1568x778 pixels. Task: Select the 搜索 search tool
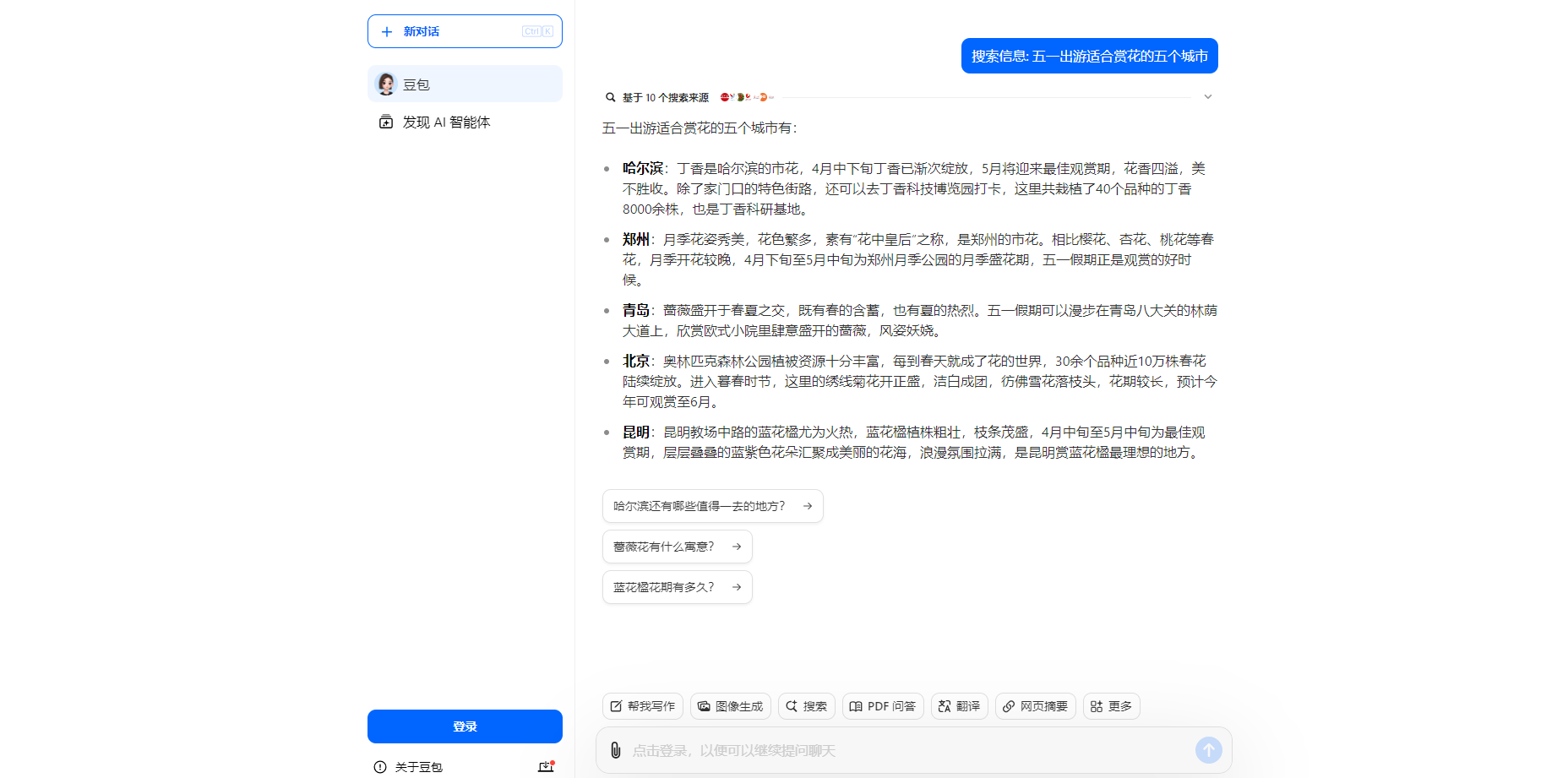pyautogui.click(x=806, y=706)
